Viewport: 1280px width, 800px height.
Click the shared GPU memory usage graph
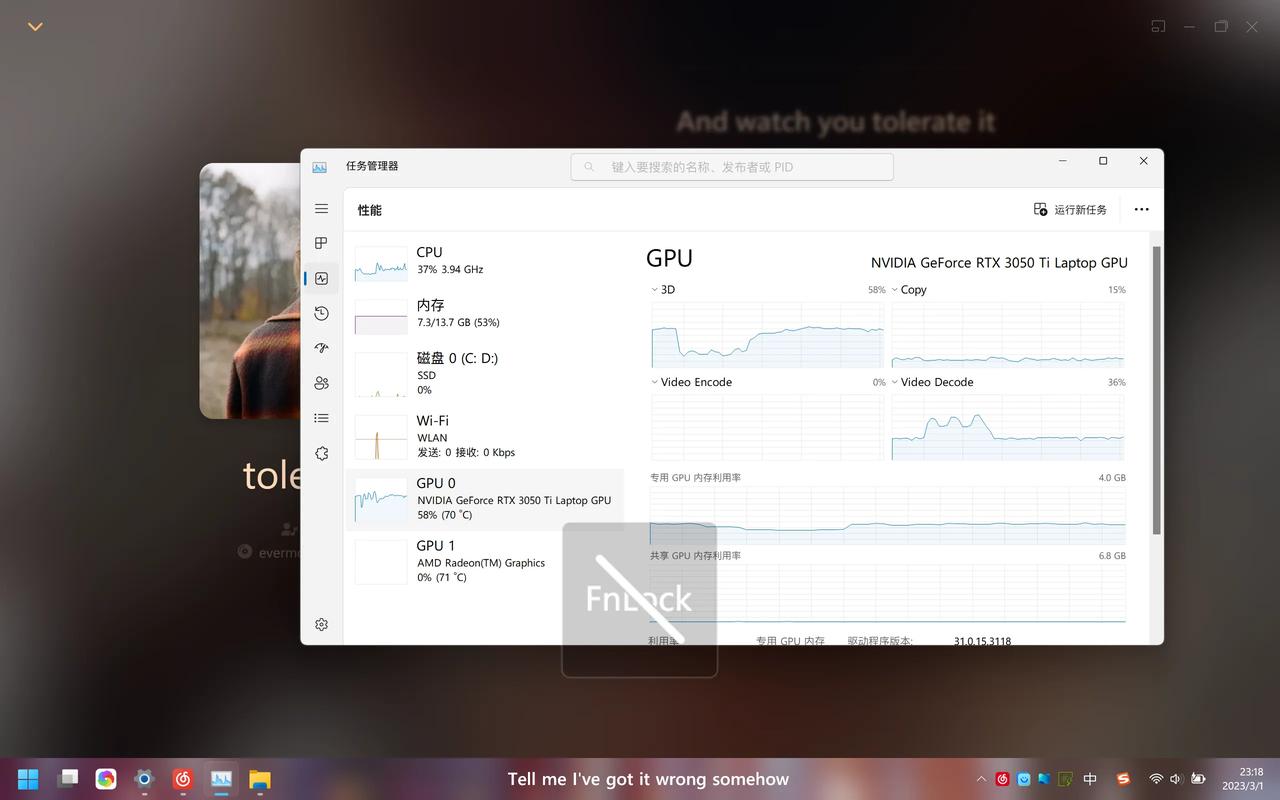[x=888, y=593]
